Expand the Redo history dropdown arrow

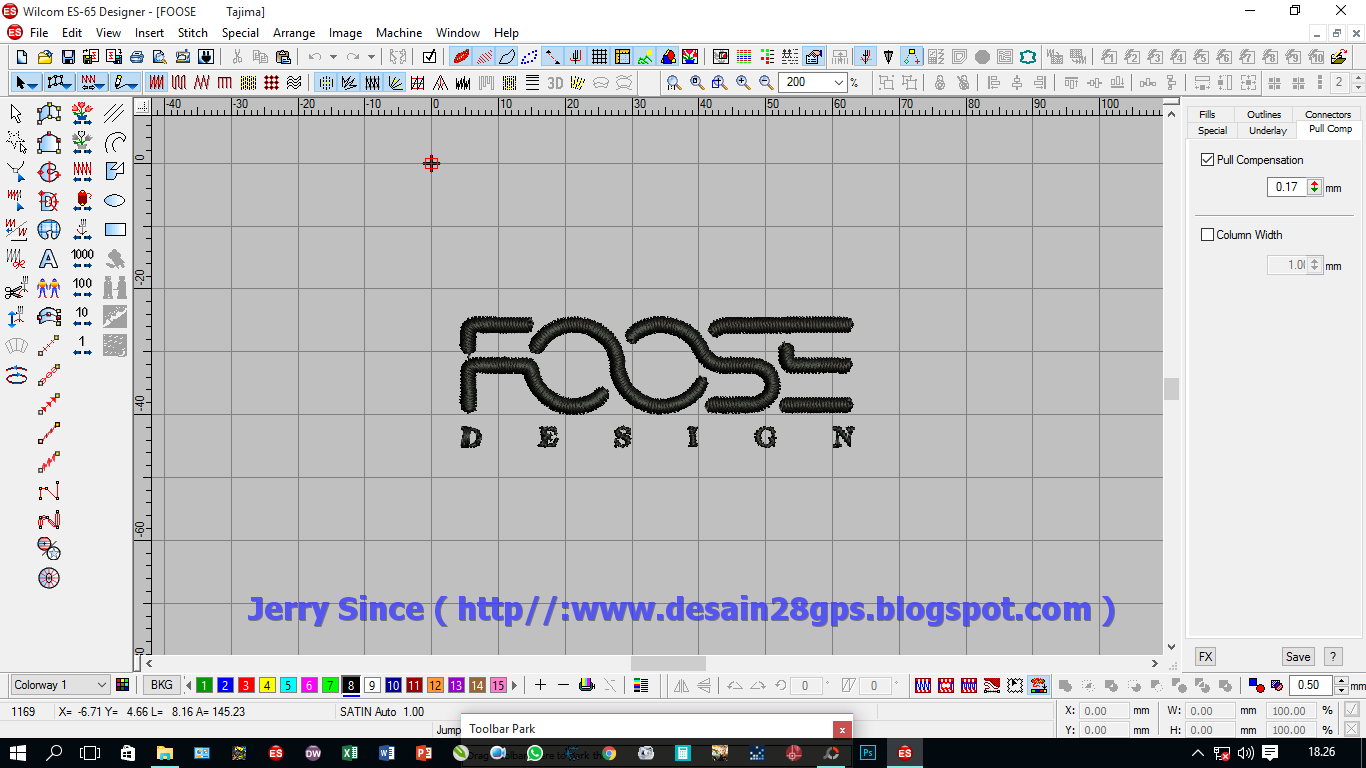point(371,57)
